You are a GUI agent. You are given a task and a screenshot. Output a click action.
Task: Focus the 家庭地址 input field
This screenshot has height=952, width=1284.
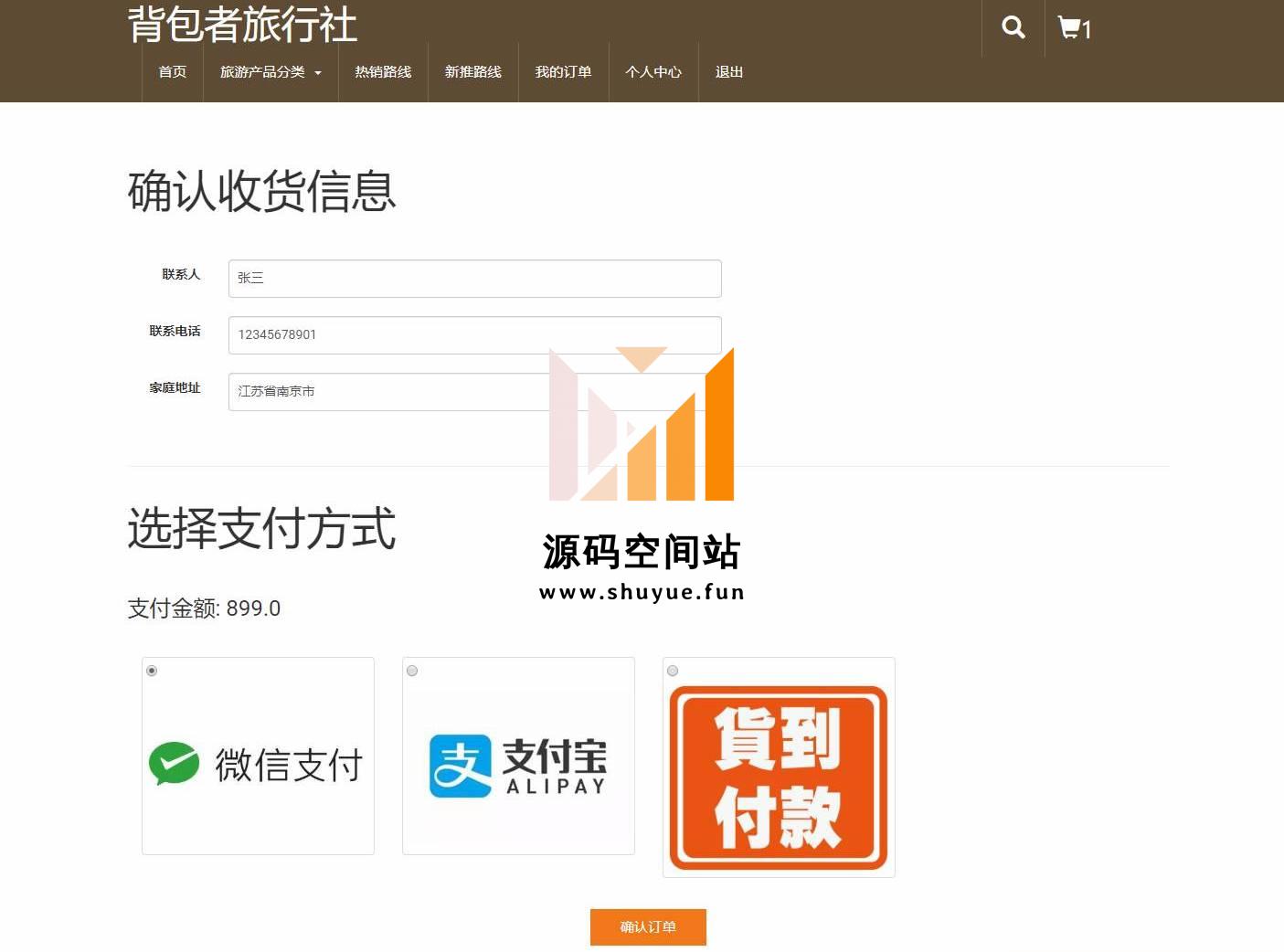pos(474,392)
